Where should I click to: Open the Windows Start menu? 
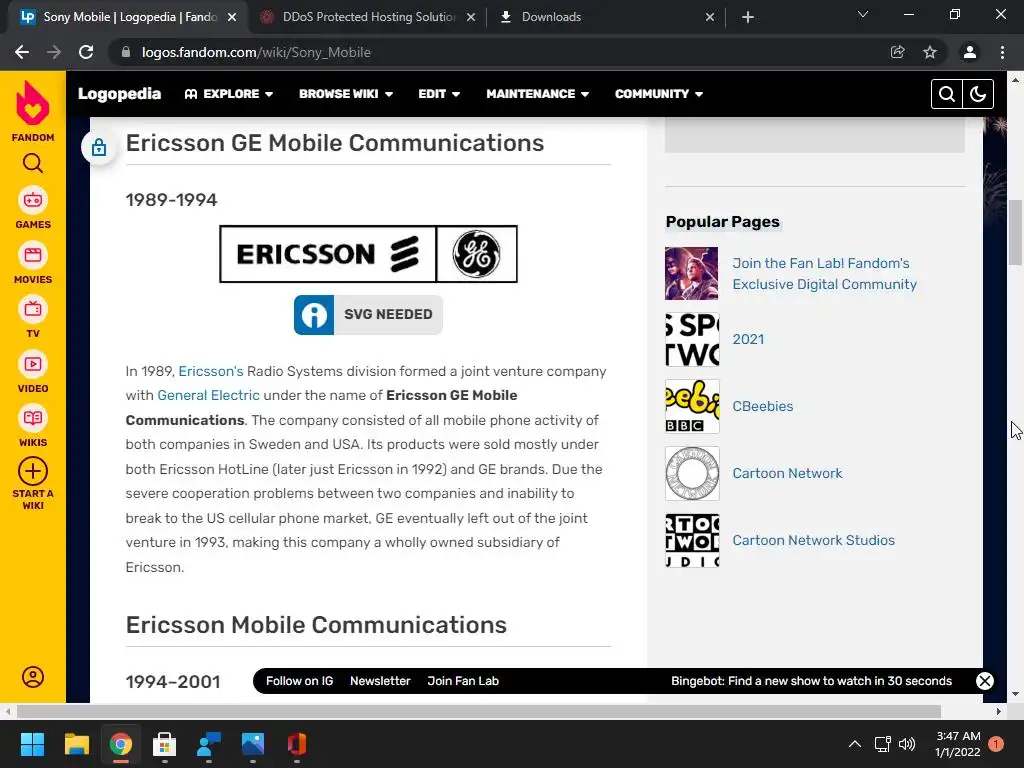click(32, 744)
